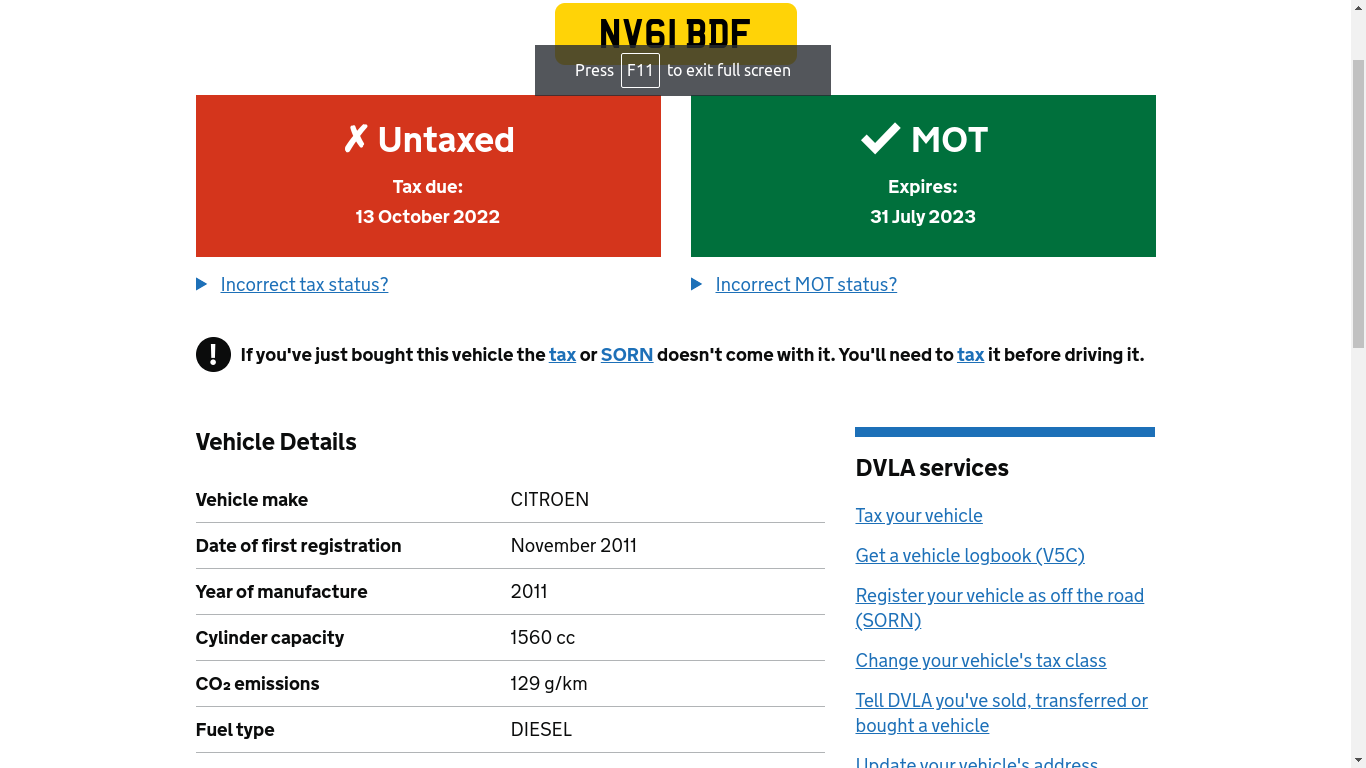Follow the SORN link in warning text
Image resolution: width=1366 pixels, height=768 pixels.
click(x=627, y=354)
